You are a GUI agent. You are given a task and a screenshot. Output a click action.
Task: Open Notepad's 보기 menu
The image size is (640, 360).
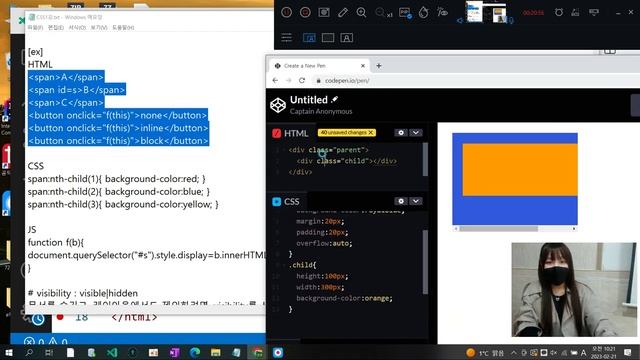(99, 27)
